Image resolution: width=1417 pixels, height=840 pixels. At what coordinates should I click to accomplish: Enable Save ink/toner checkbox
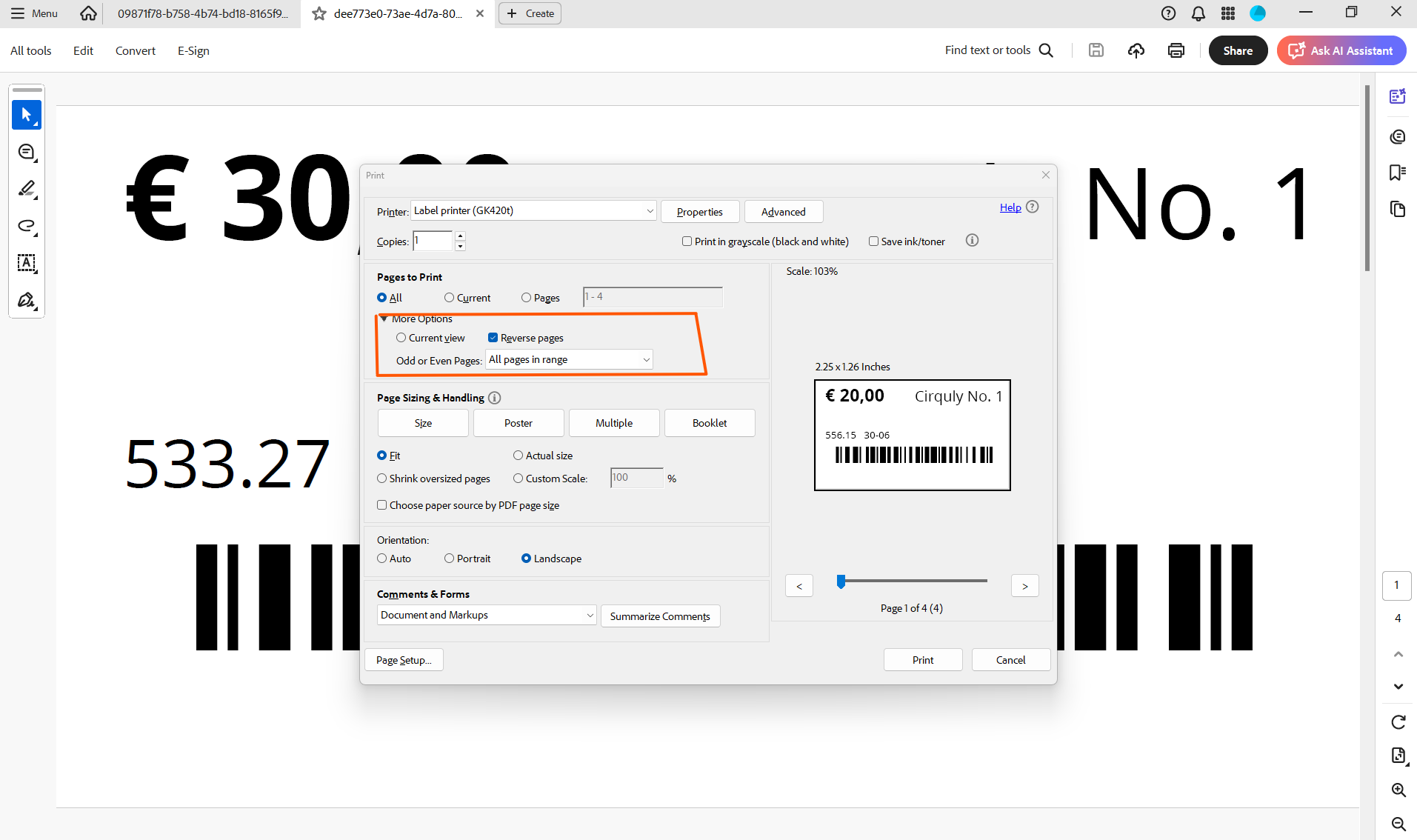(x=874, y=241)
